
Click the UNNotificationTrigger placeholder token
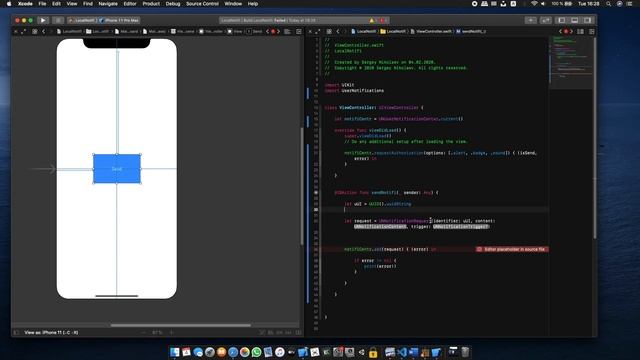(x=461, y=227)
